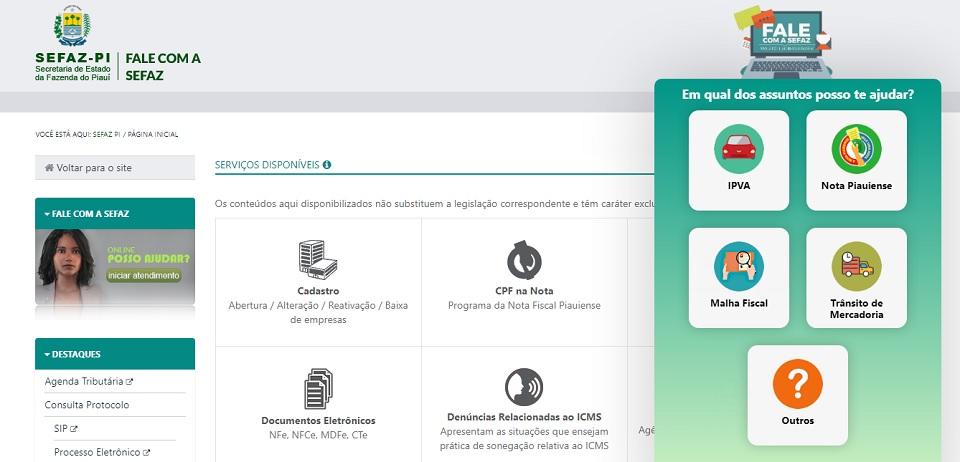Click the external link icon next to SIP
The height and width of the screenshot is (462, 960).
(73, 429)
